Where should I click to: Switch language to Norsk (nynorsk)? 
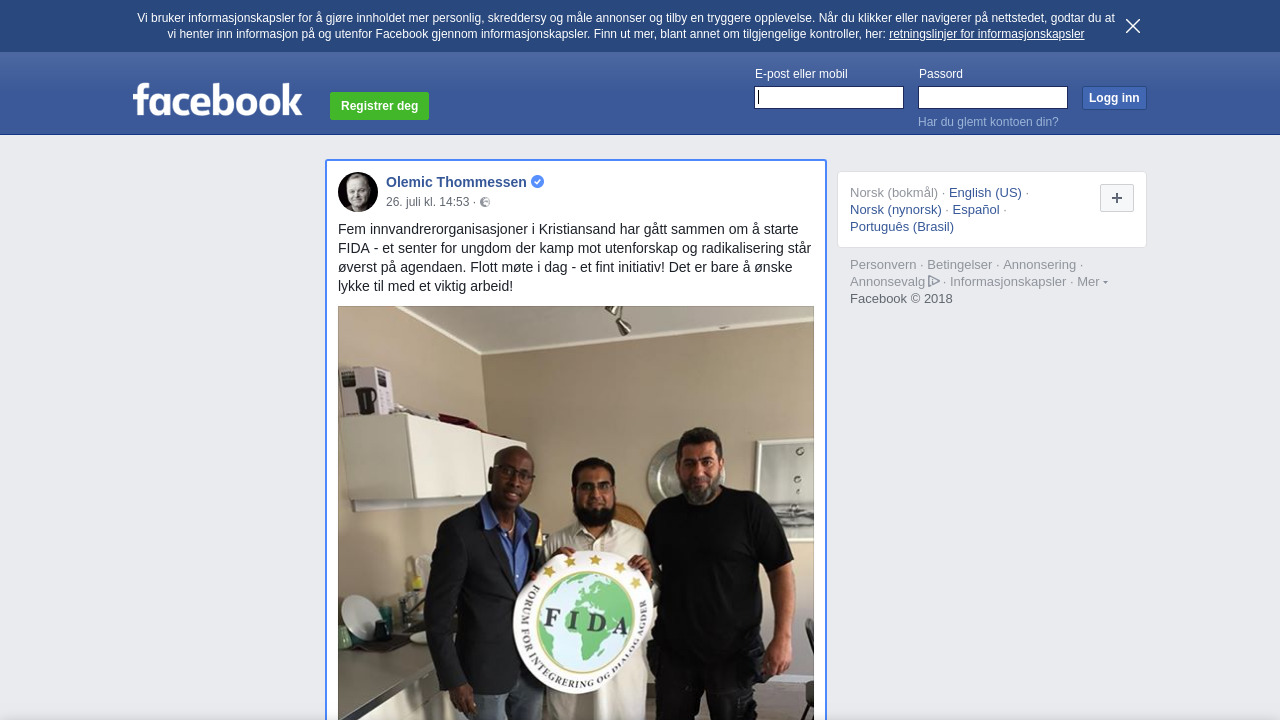pyautogui.click(x=896, y=210)
